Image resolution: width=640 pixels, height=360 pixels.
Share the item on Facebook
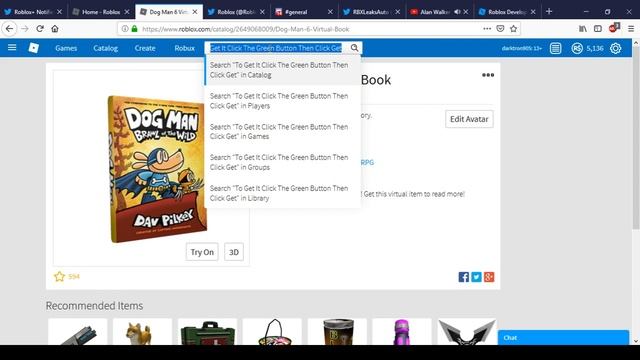(x=464, y=277)
